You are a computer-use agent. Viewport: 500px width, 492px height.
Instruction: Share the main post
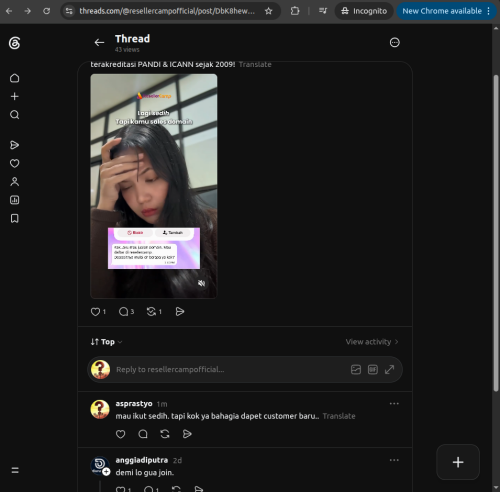tap(180, 312)
